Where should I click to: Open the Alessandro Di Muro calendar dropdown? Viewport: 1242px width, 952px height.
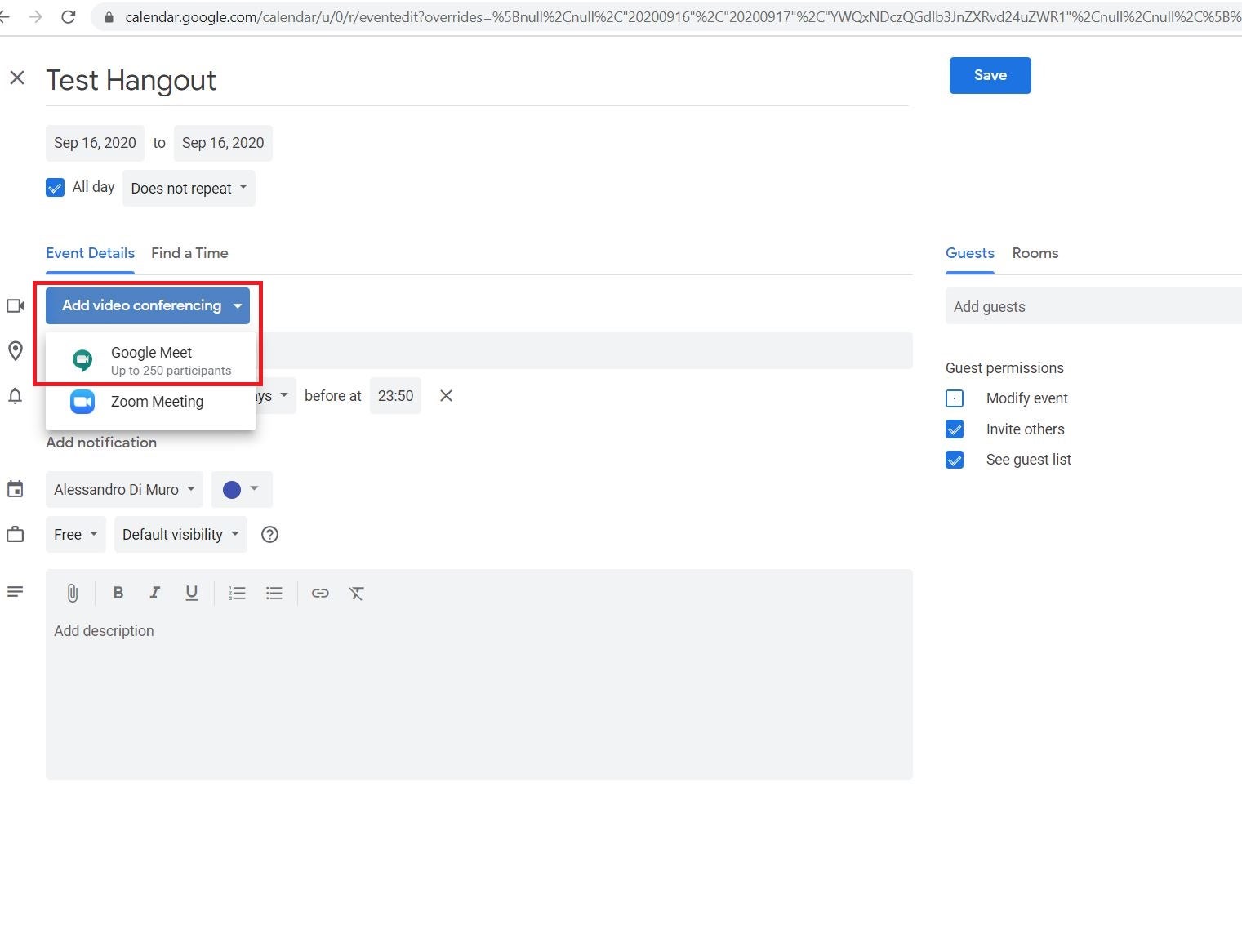point(124,490)
